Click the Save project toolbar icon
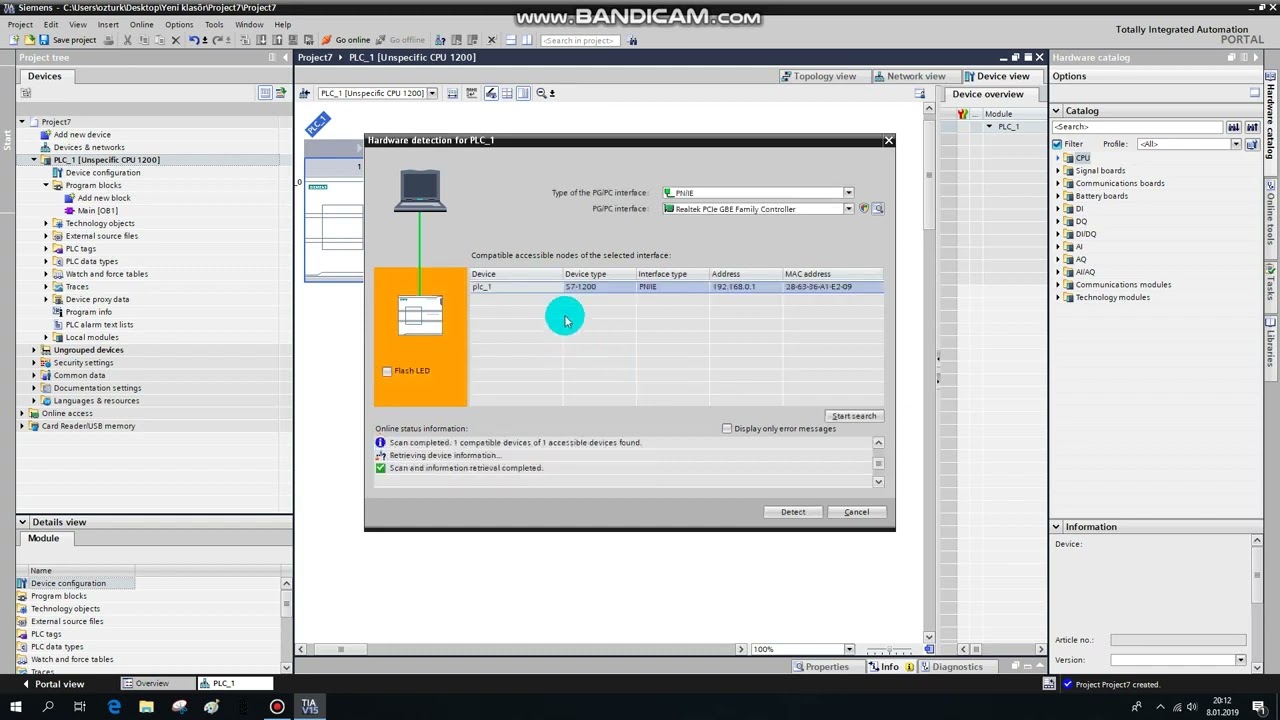 44,40
